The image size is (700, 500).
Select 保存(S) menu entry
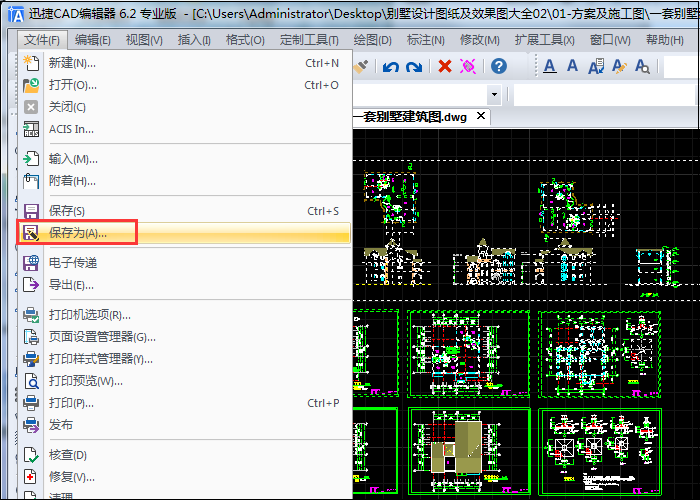(x=184, y=211)
